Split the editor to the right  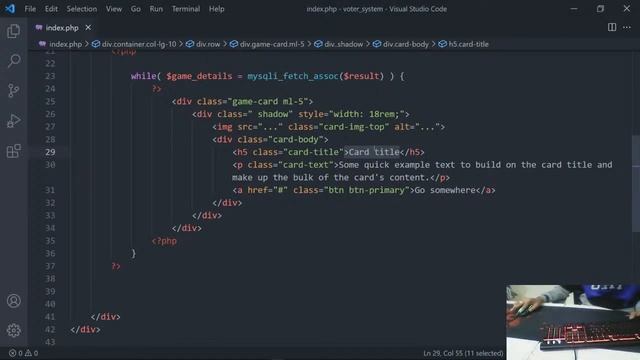611,27
